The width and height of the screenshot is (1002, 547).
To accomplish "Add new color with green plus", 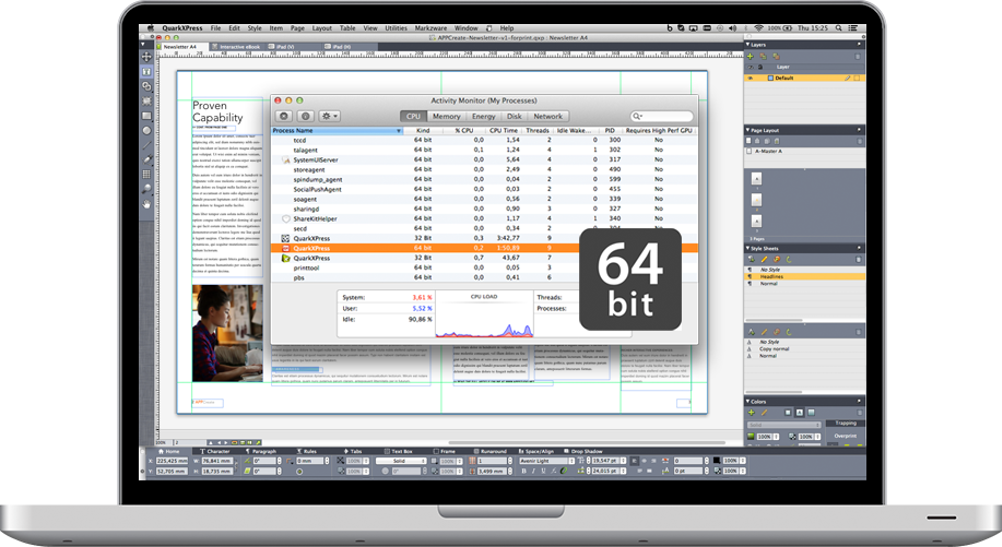I will click(752, 413).
